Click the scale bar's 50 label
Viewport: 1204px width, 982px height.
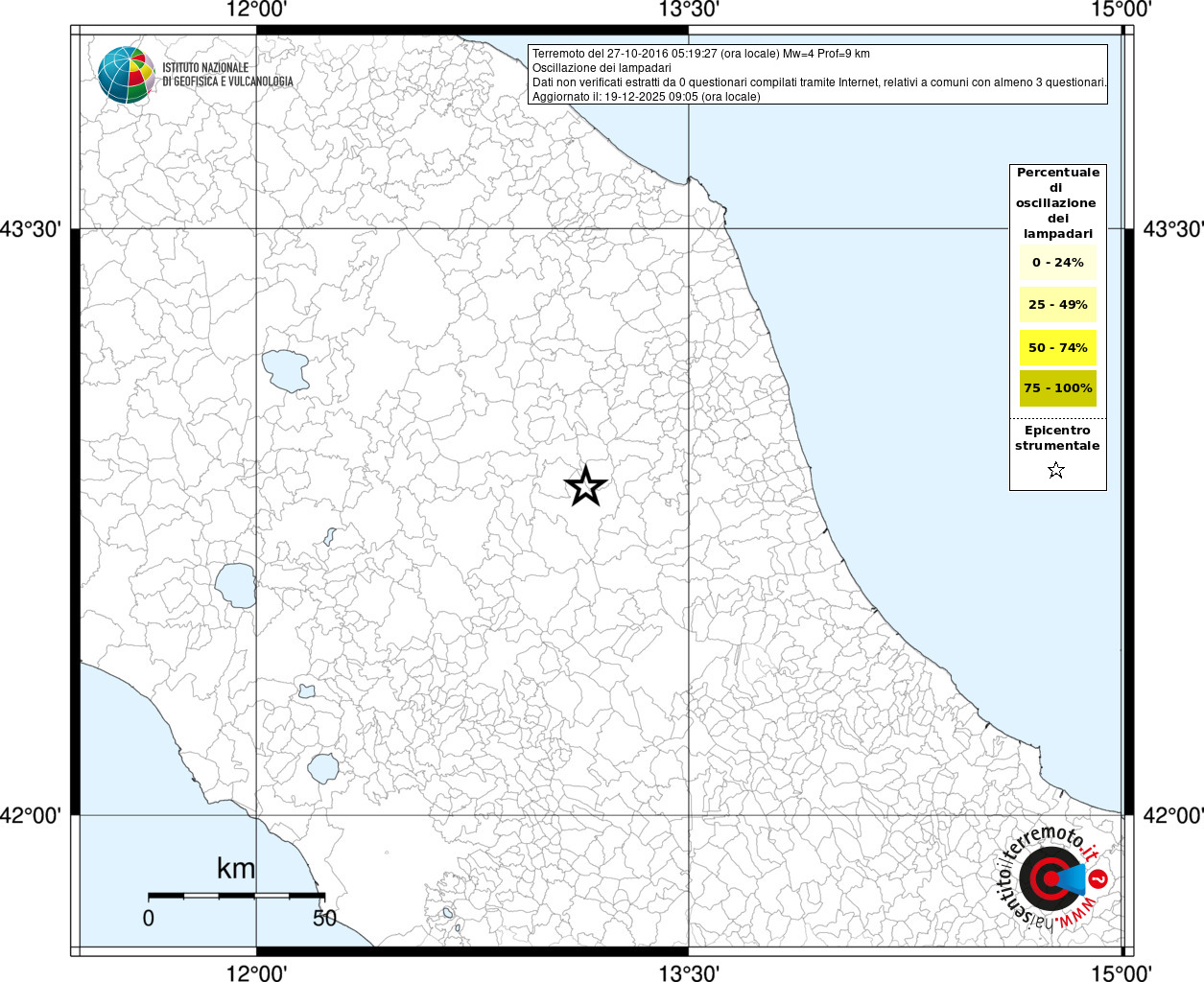324,918
